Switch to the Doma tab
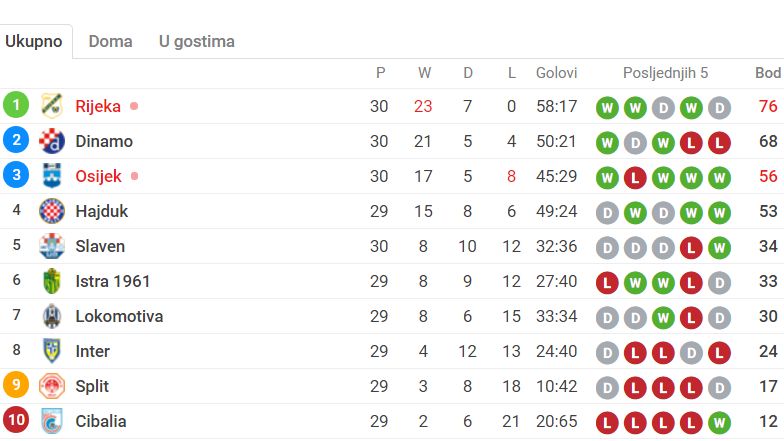This screenshot has width=784, height=441. pos(110,42)
